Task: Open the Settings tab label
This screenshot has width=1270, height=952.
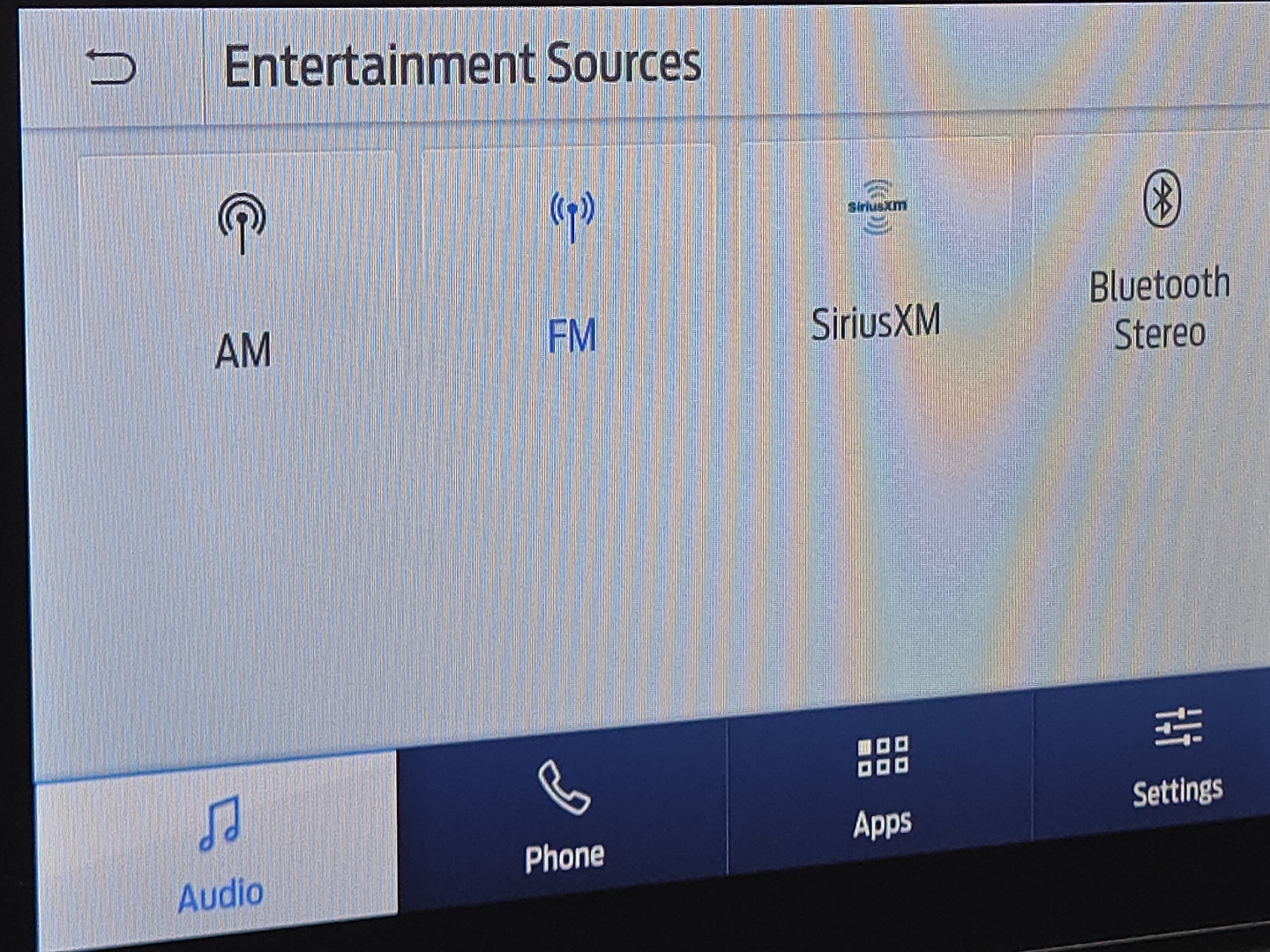Action: tap(1177, 791)
